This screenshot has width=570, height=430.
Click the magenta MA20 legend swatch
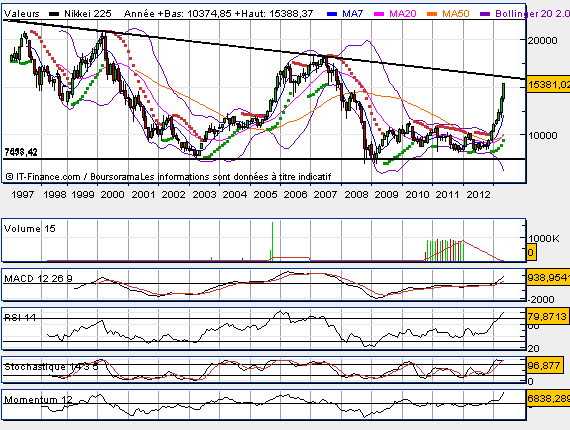(x=379, y=14)
